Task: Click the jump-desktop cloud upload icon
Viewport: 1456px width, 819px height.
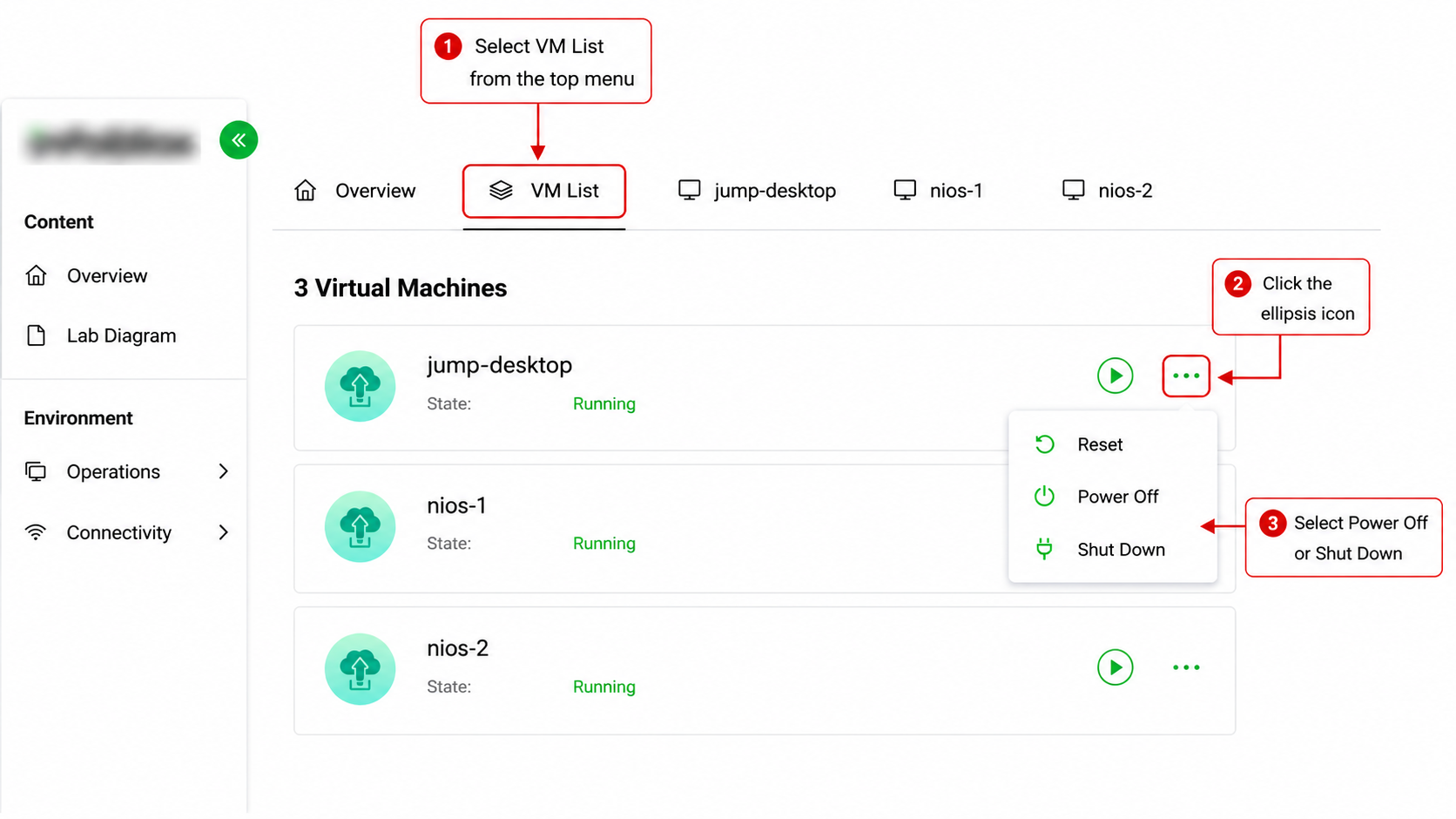Action: point(360,386)
